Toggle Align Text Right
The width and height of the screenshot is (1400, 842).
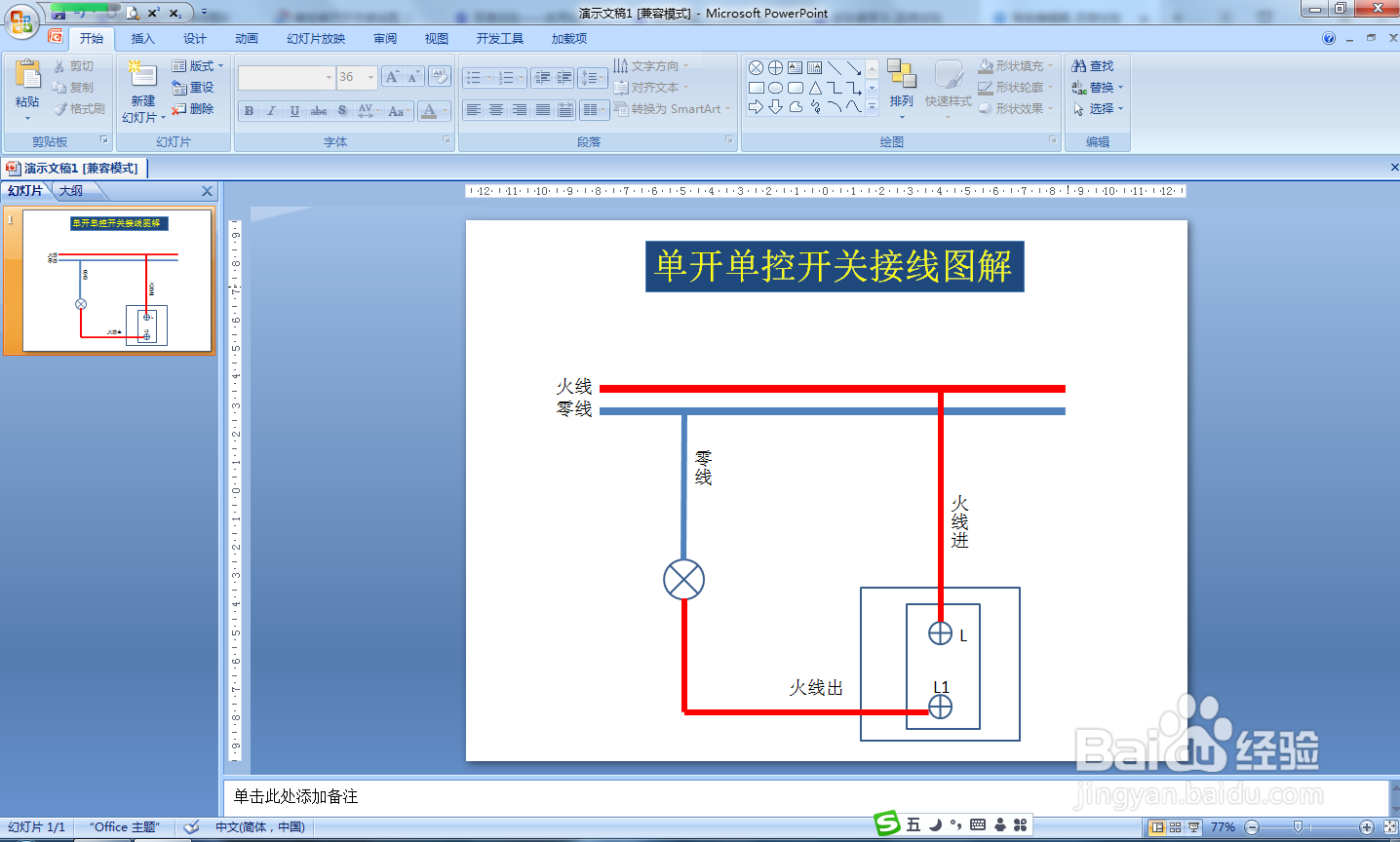(x=520, y=110)
